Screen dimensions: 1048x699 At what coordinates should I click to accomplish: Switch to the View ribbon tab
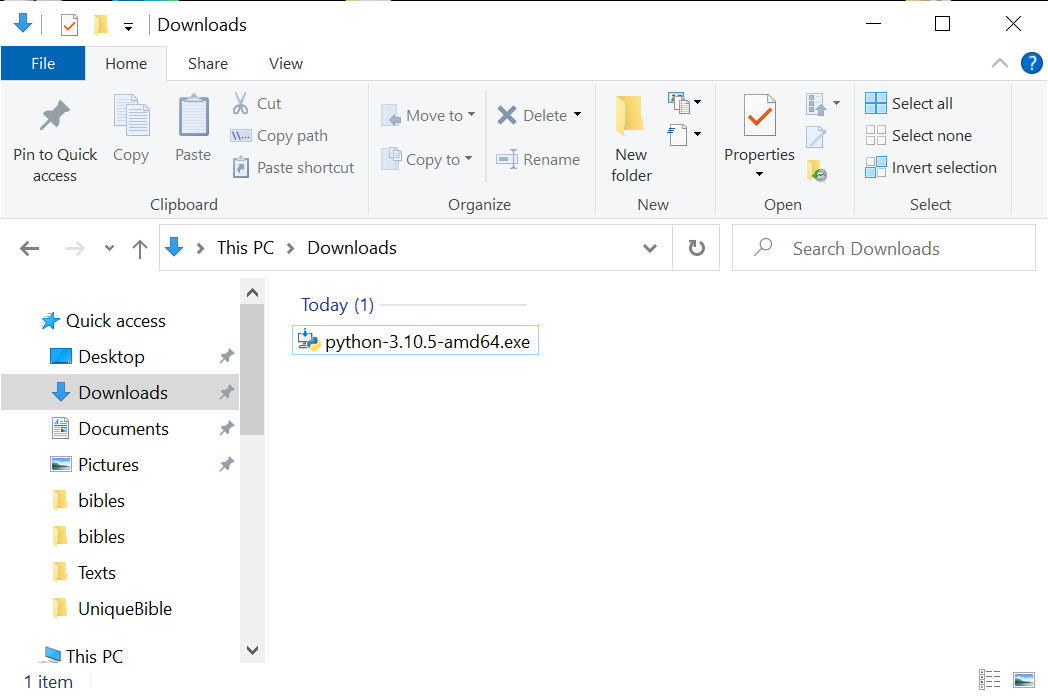coord(286,63)
